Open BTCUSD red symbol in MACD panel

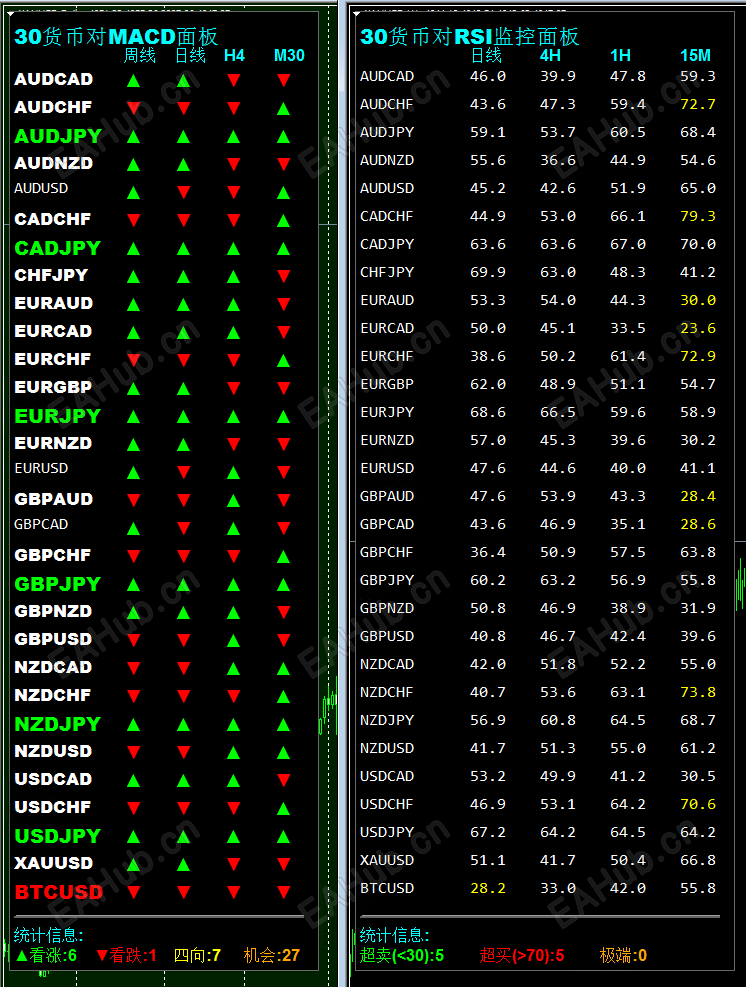coord(59,892)
